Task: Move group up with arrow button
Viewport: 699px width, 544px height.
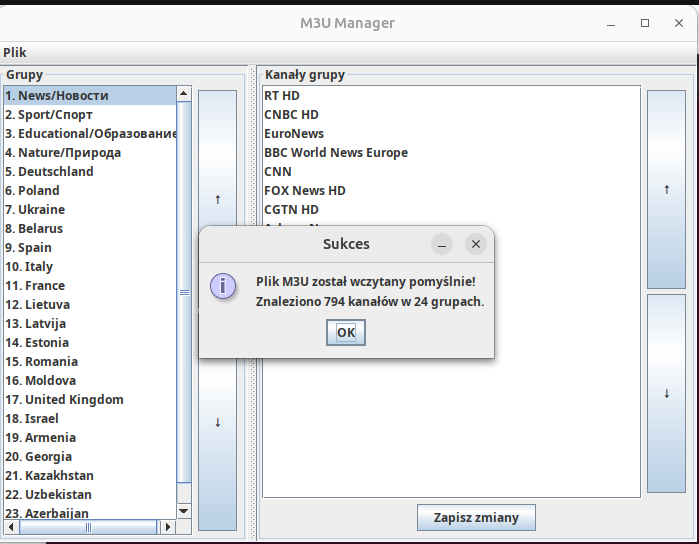Action: pyautogui.click(x=217, y=200)
